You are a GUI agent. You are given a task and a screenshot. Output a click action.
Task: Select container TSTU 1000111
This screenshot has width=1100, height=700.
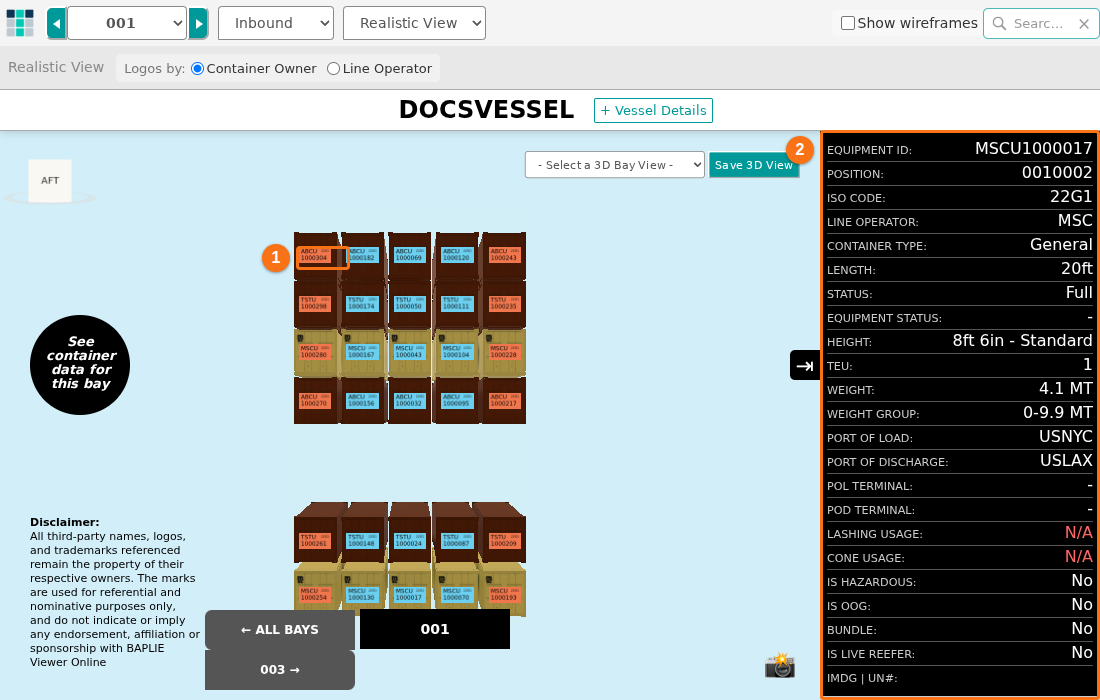(x=456, y=303)
